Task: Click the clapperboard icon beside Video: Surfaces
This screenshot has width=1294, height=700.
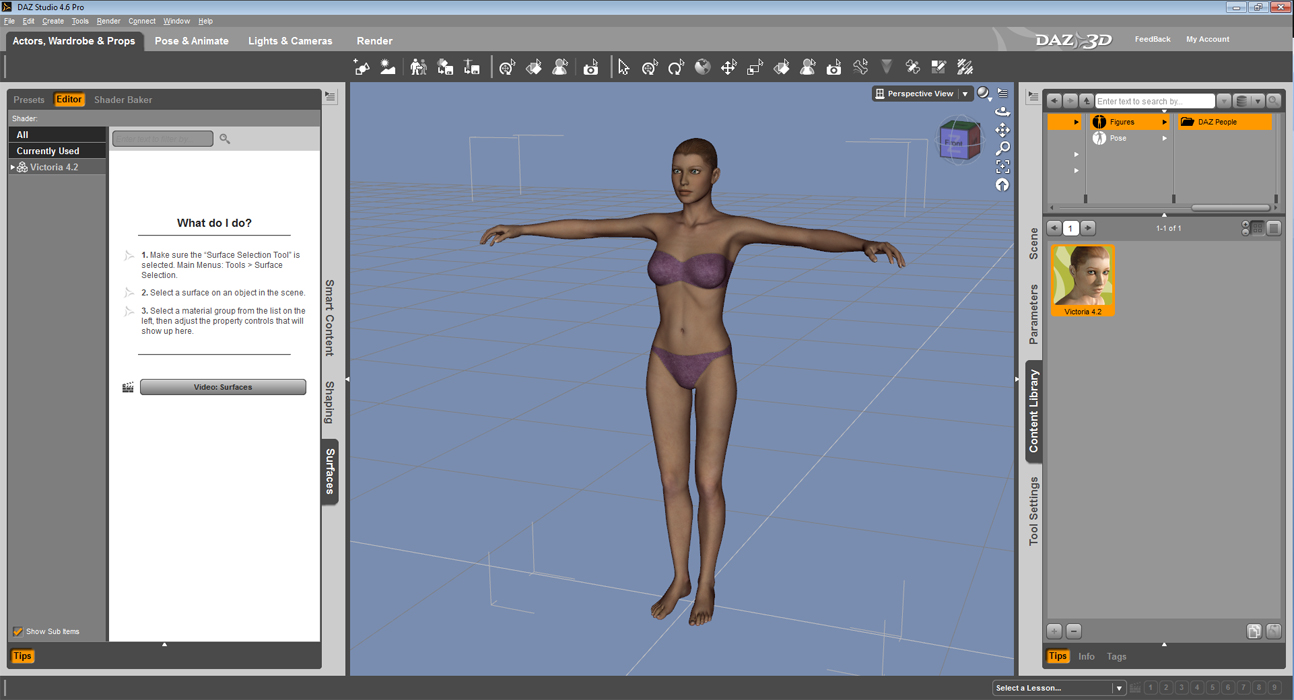Action: [x=128, y=387]
